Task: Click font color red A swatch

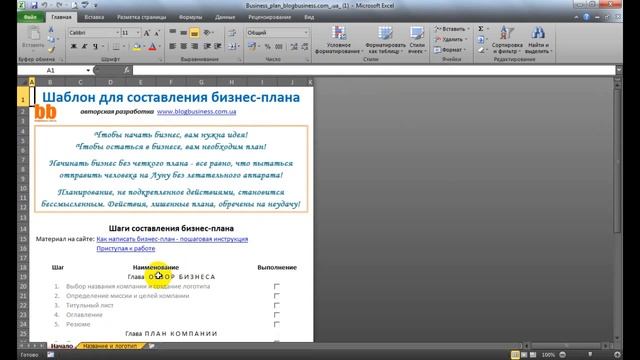Action: [152, 47]
